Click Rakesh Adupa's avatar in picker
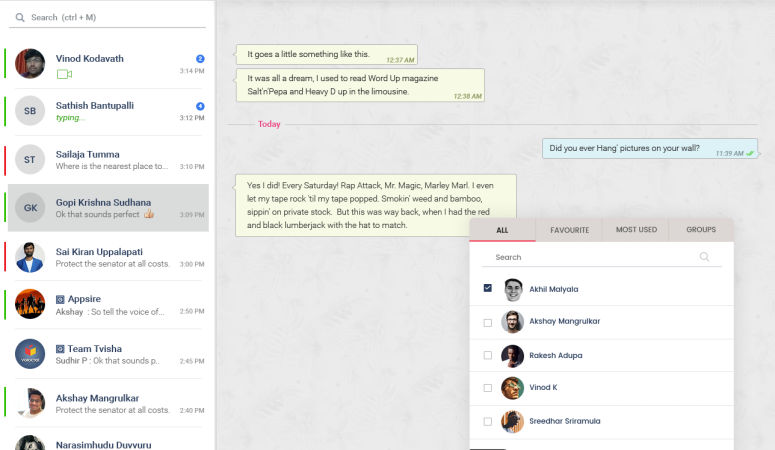775x450 pixels. coord(513,356)
